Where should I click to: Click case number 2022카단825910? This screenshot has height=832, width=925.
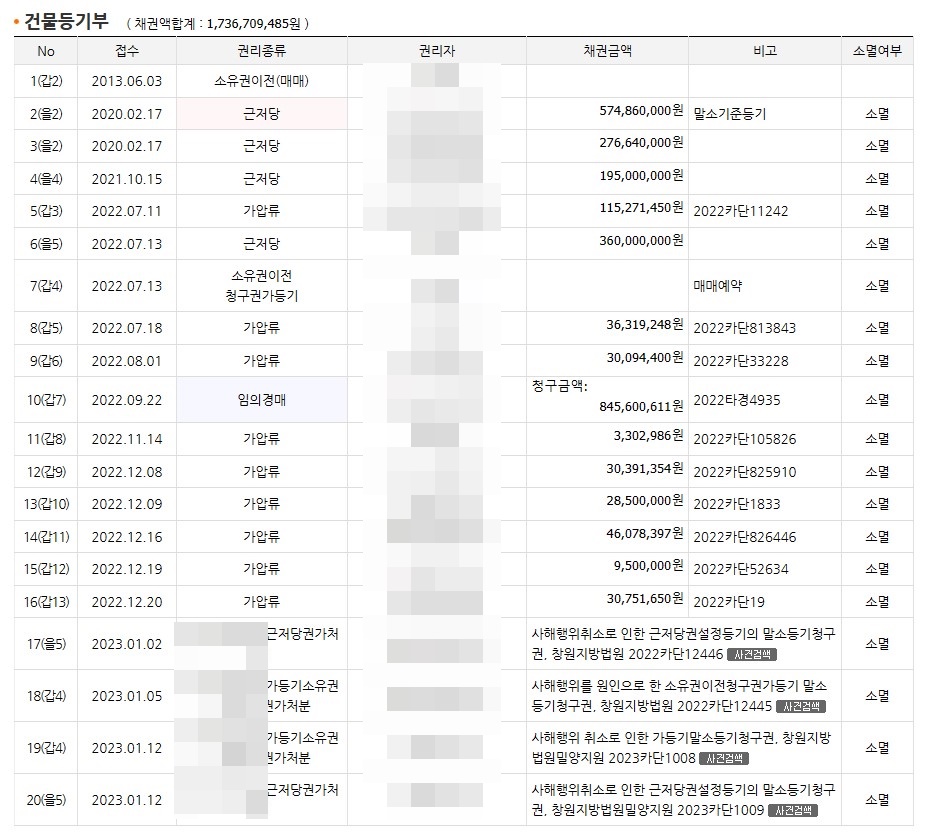744,472
